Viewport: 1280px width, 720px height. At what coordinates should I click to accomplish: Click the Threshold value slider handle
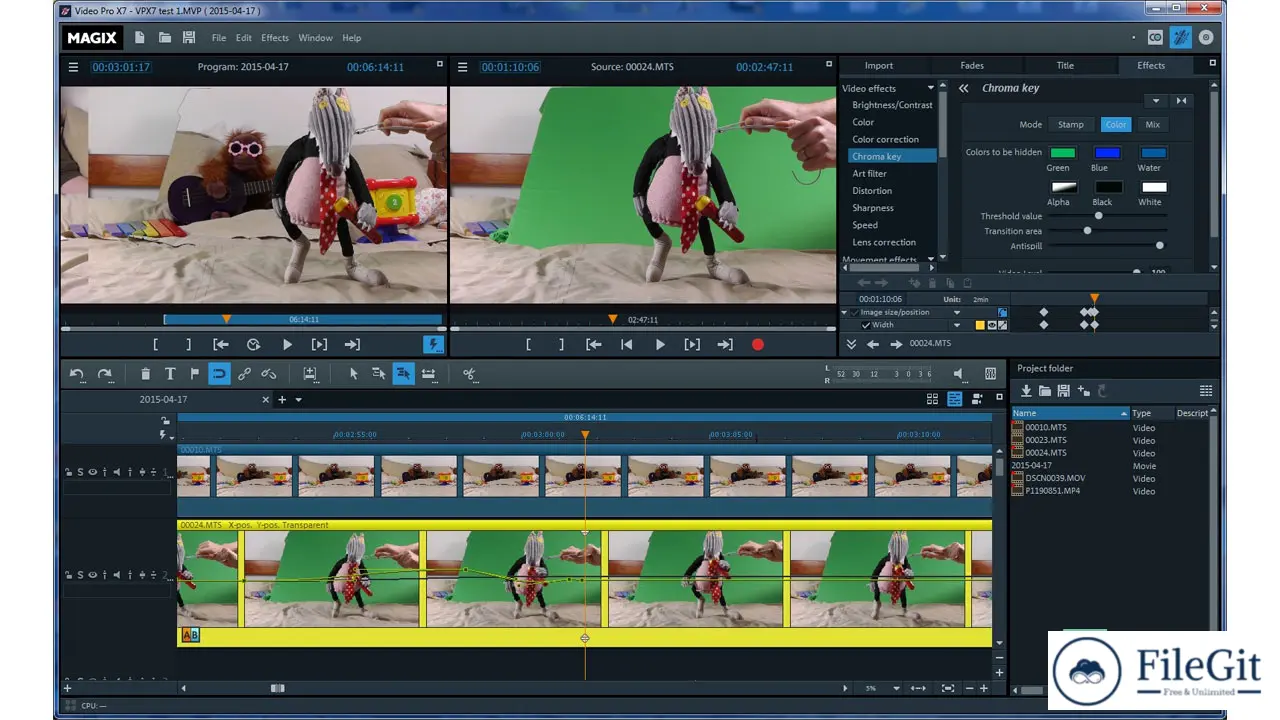click(1098, 216)
